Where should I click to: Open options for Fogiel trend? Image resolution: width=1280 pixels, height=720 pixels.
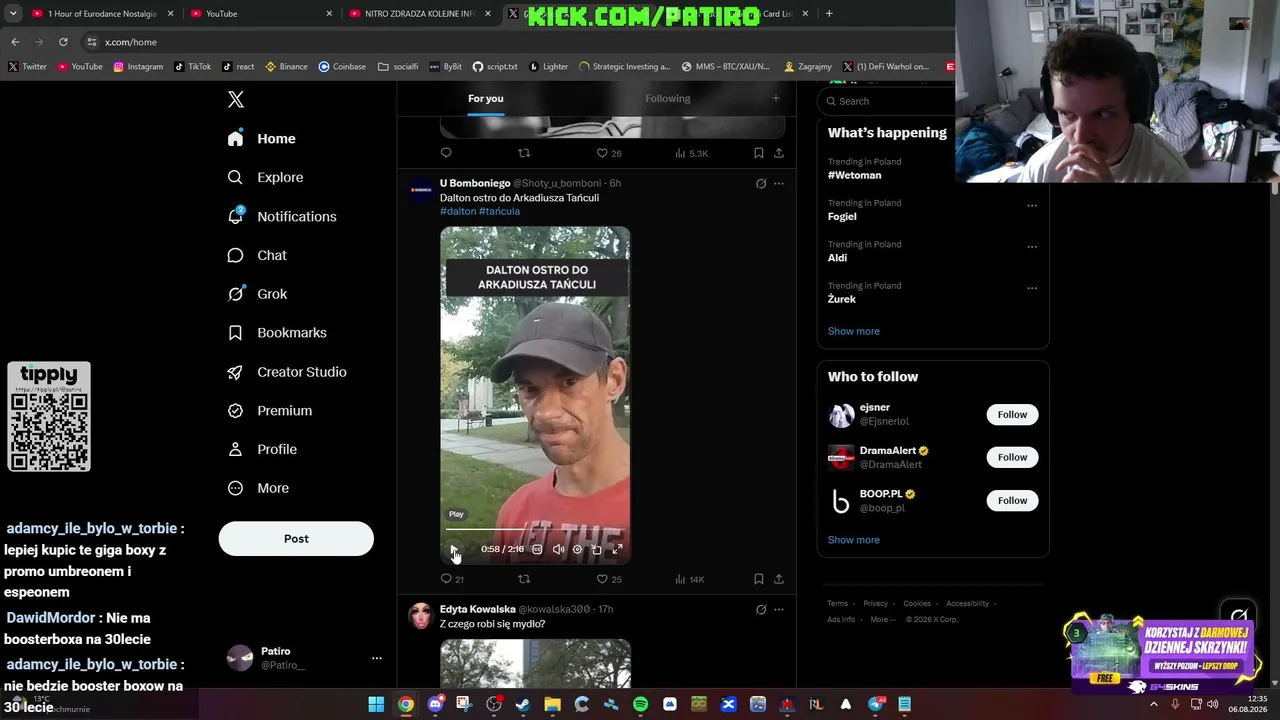1032,206
